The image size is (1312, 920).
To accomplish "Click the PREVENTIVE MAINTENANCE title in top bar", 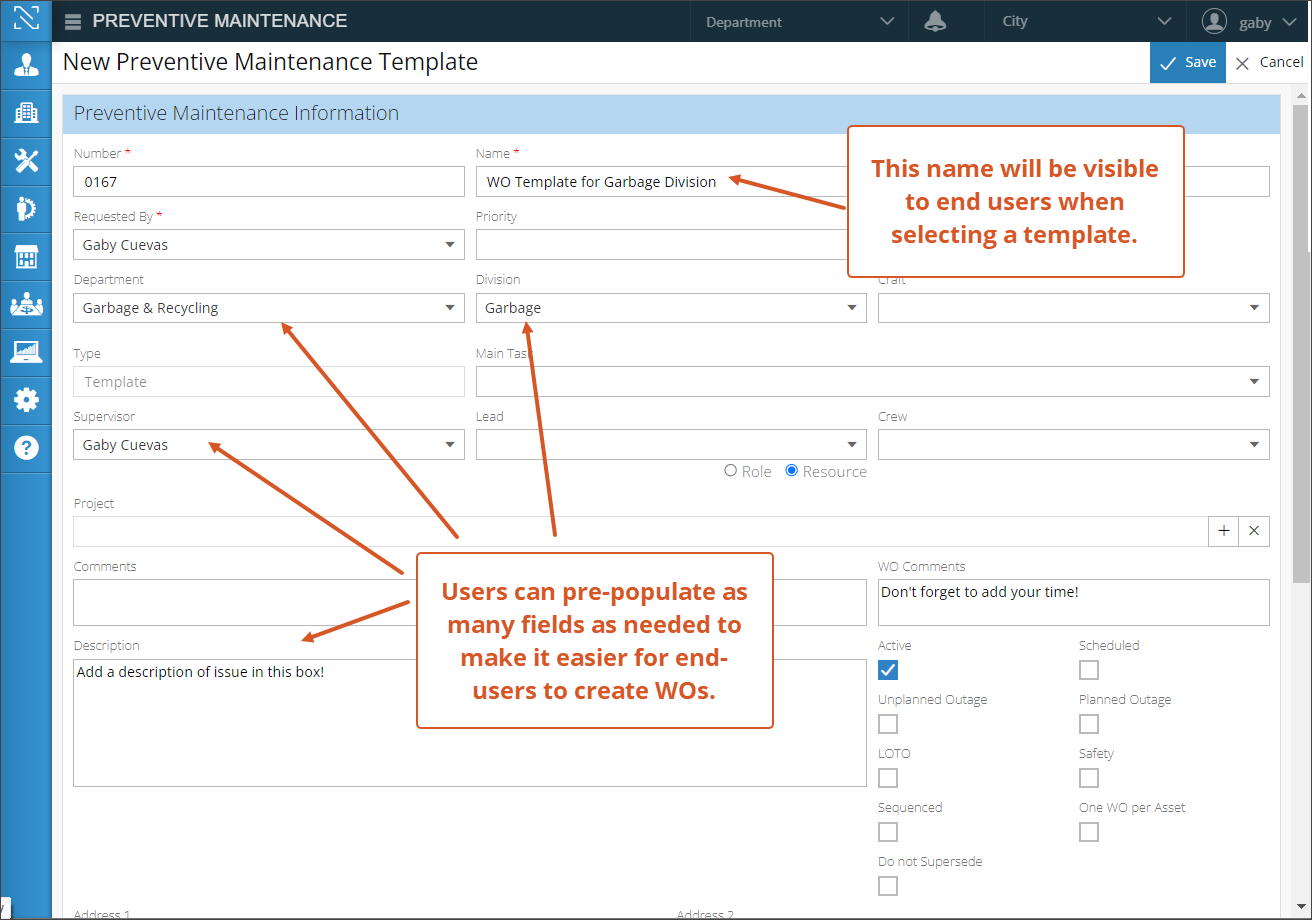I will click(220, 21).
